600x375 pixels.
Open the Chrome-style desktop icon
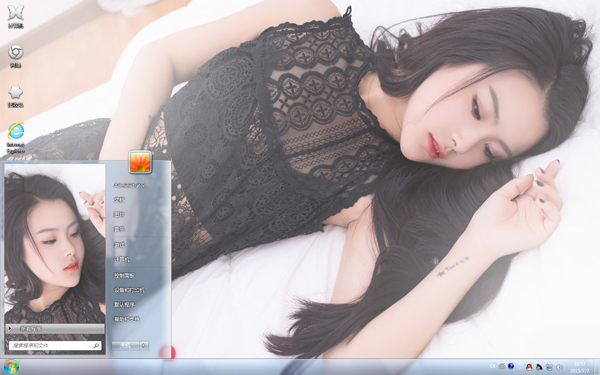pyautogui.click(x=16, y=56)
